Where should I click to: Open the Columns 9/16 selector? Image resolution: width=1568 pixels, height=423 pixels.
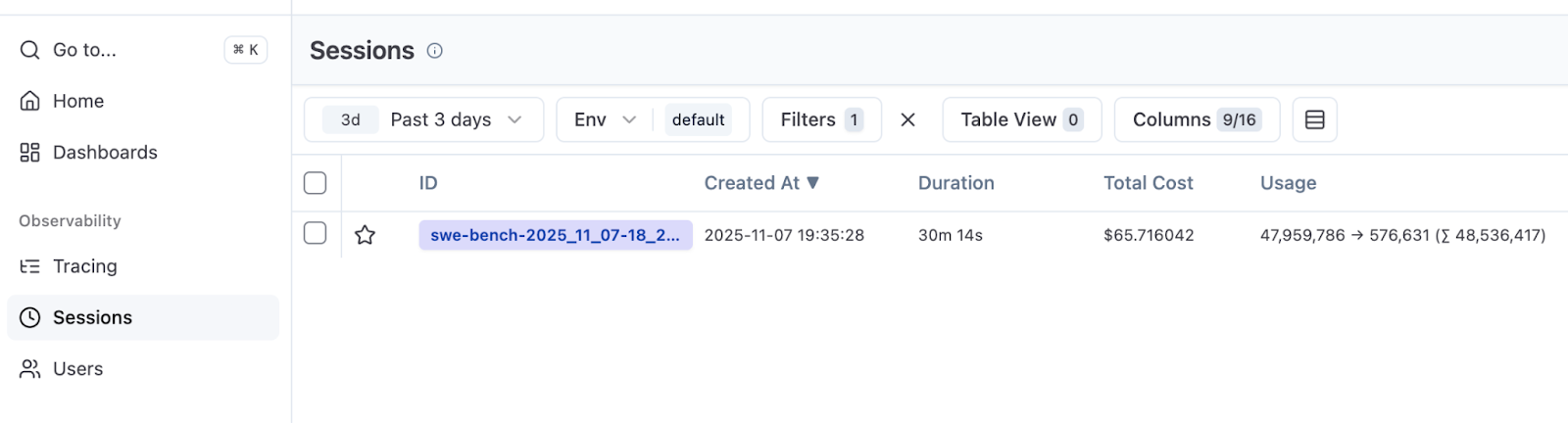[1196, 119]
